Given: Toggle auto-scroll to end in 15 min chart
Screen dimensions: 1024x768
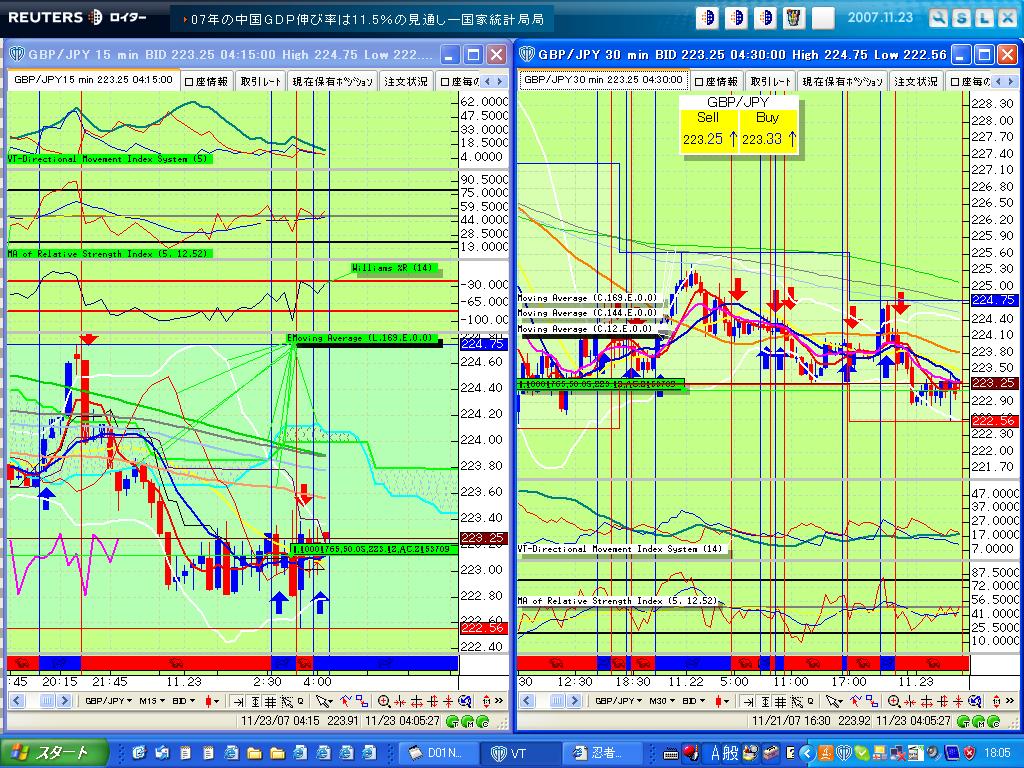Looking at the screenshot, I should point(238,702).
